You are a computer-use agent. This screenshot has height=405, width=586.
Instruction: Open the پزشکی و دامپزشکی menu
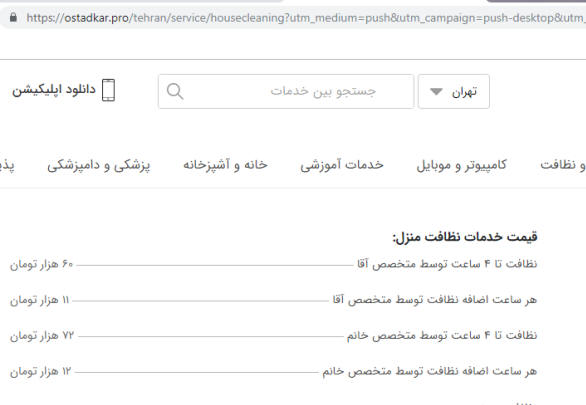pyautogui.click(x=99, y=165)
